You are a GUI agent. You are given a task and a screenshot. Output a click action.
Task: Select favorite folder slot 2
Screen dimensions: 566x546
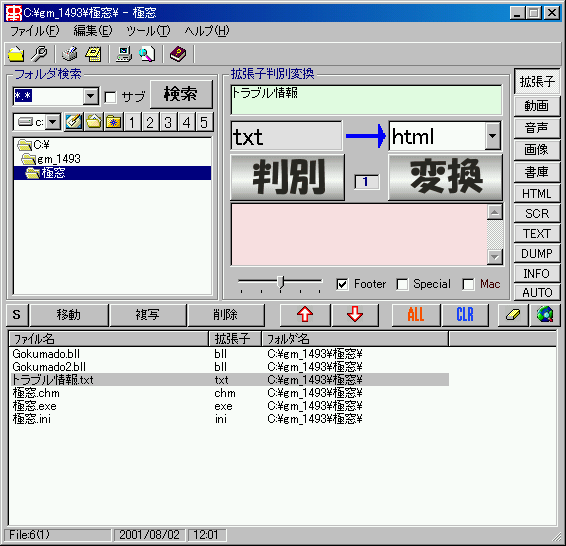[x=150, y=122]
